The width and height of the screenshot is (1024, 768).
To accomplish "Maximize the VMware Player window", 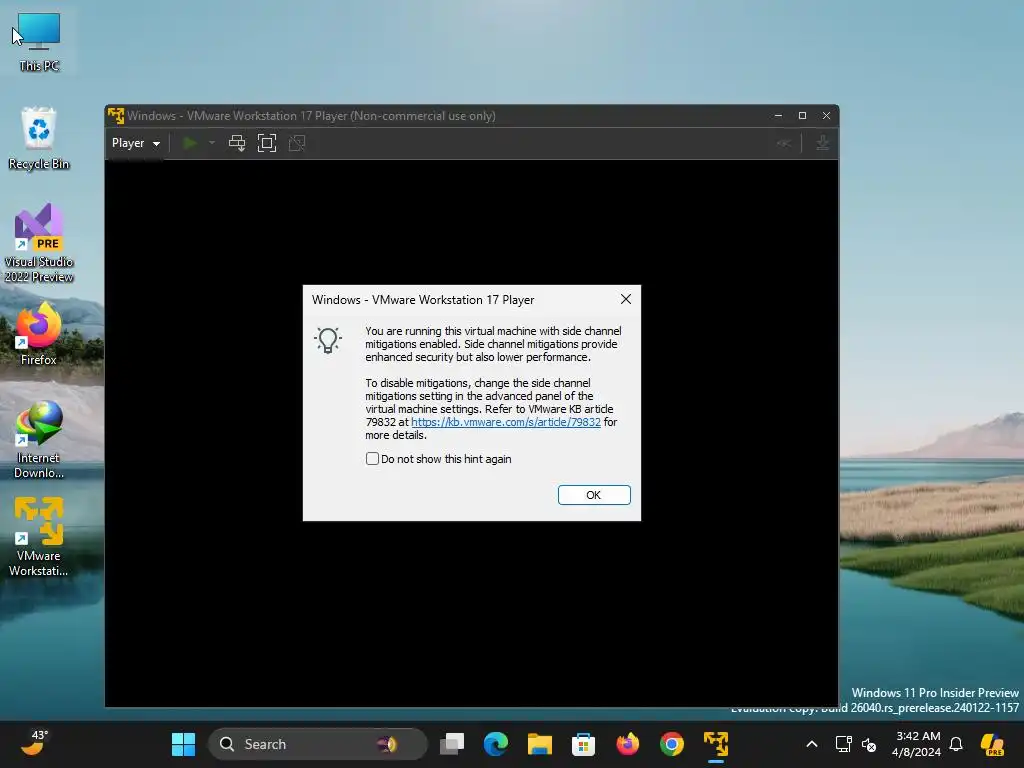I will coord(802,116).
